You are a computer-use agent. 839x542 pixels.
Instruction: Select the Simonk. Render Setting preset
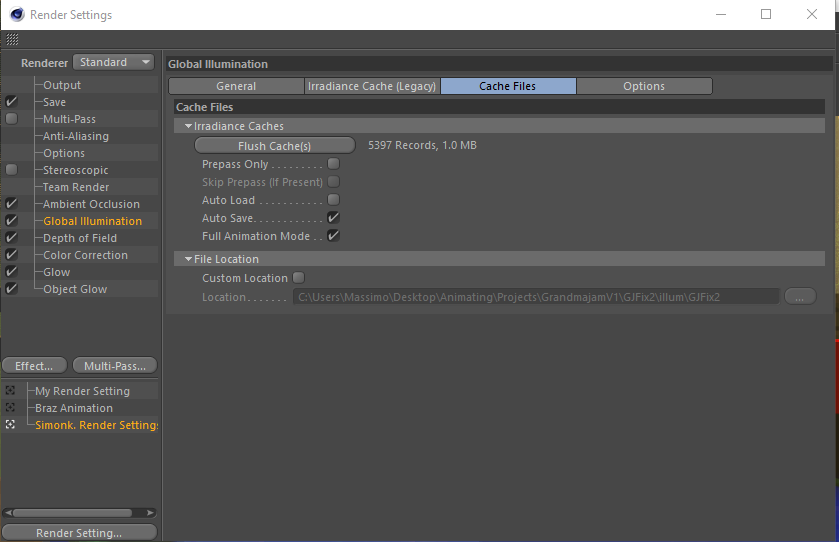(97, 425)
